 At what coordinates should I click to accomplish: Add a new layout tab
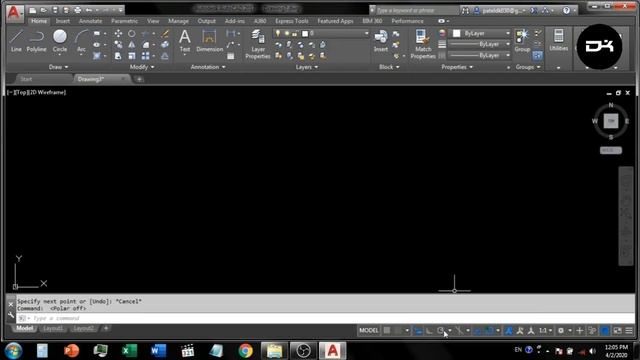click(106, 328)
